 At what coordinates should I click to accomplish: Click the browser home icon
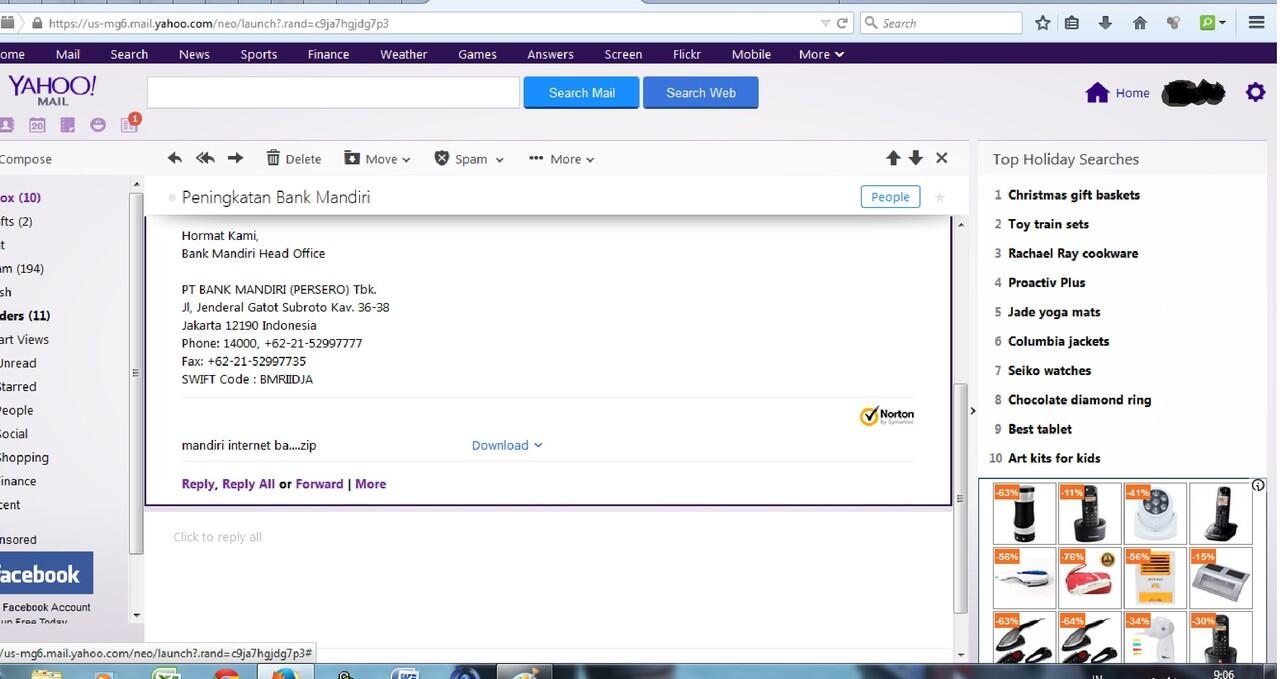(x=1139, y=23)
